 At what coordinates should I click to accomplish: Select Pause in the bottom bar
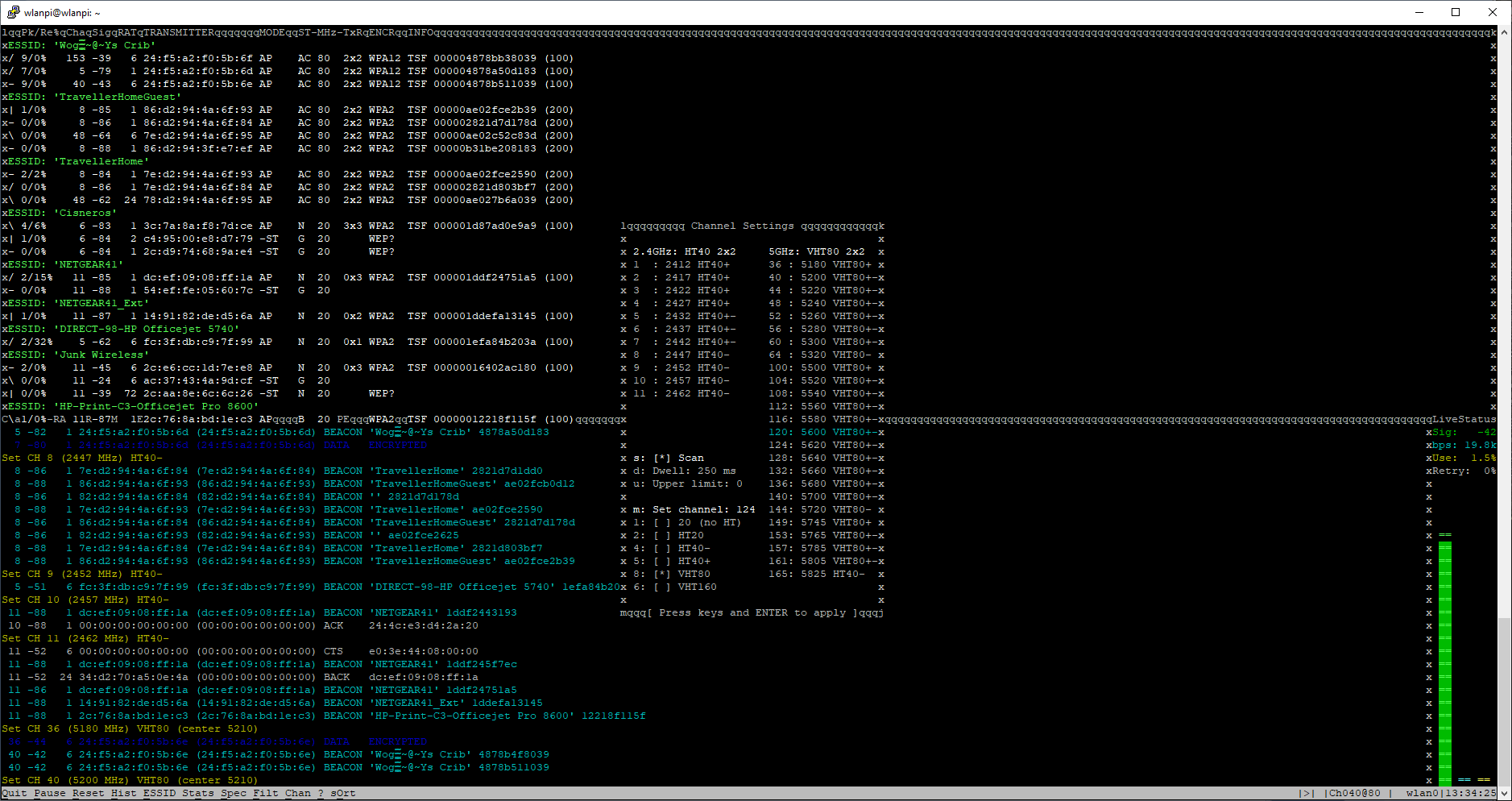[x=49, y=793]
